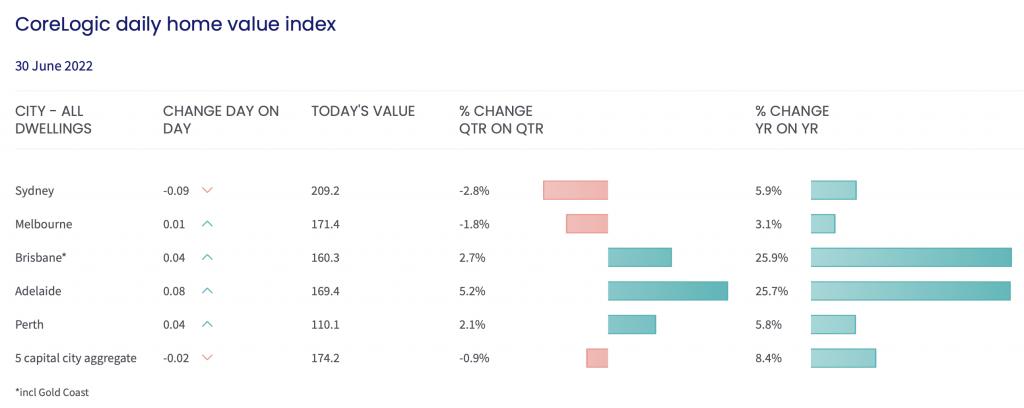Click Adelaide's teal quarterly change bar
This screenshot has width=1024, height=408.
click(x=667, y=291)
